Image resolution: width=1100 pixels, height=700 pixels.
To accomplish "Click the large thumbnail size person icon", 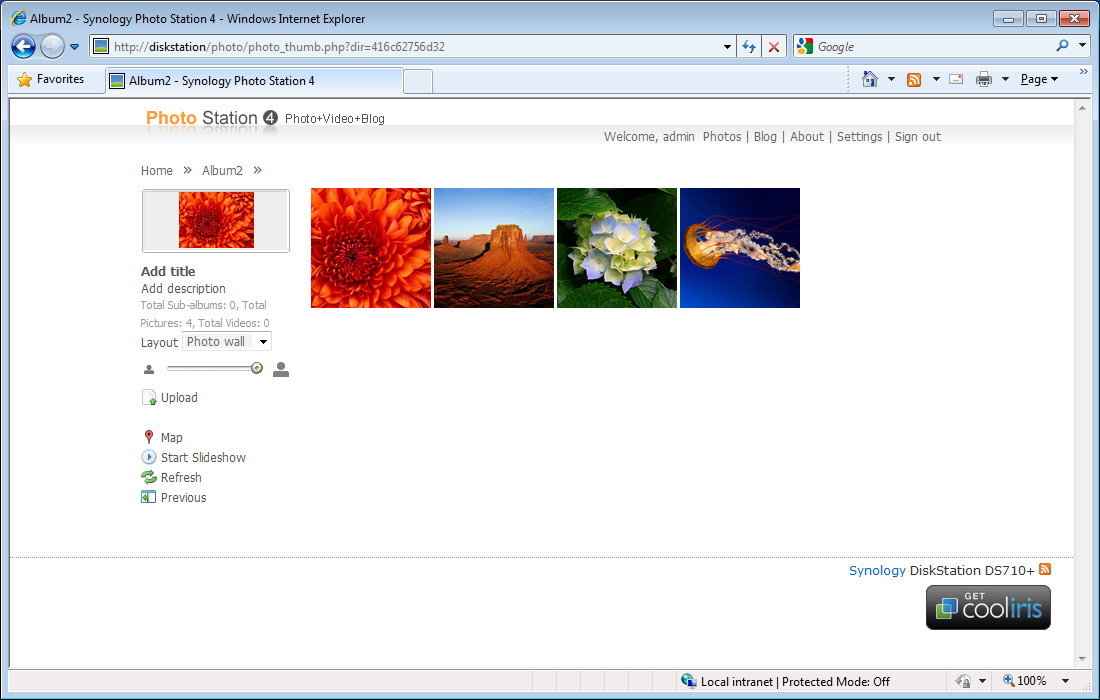I will [281, 369].
